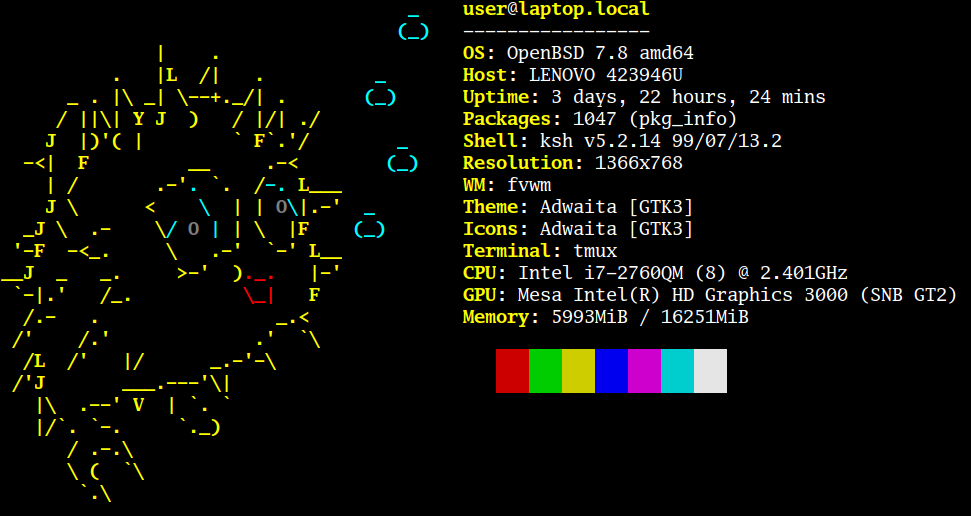Click the blue color block
Viewport: 971px width, 516px height.
click(x=611, y=370)
